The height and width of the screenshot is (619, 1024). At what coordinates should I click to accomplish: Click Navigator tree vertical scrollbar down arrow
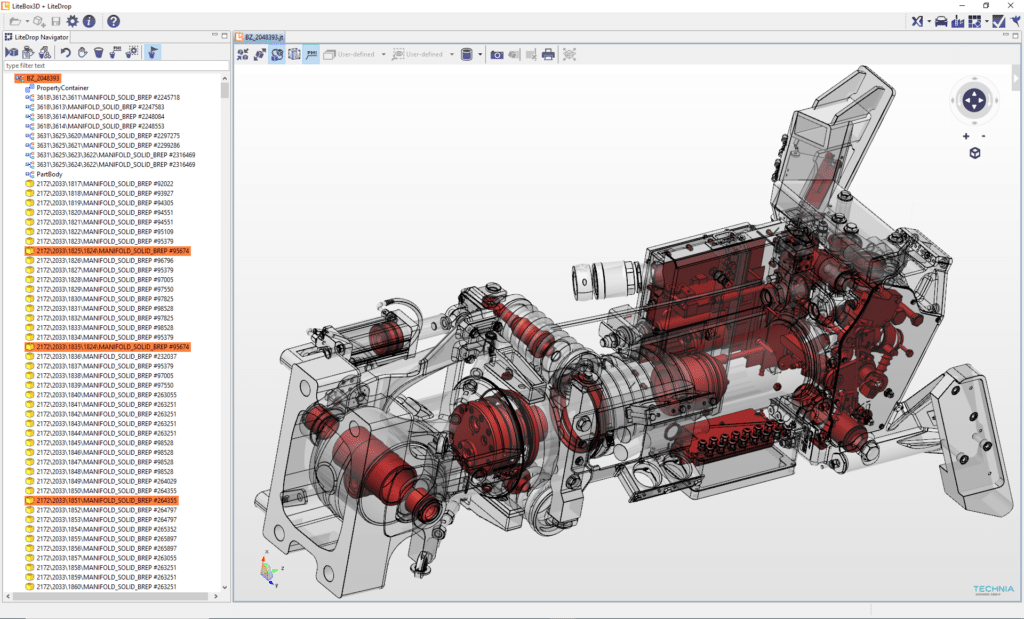[225, 587]
